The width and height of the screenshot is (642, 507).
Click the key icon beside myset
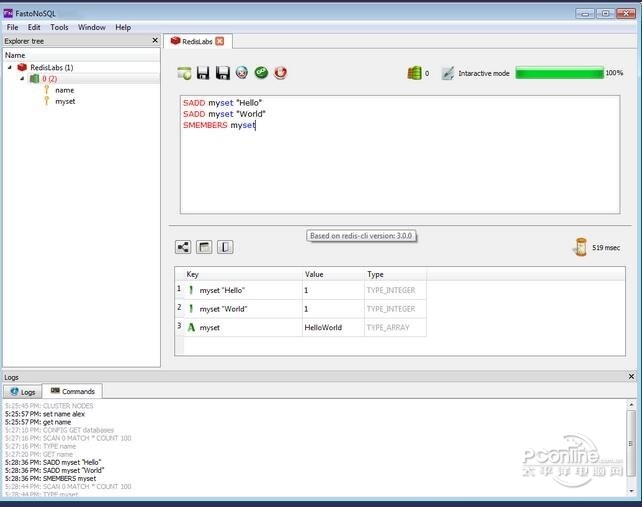(47, 101)
